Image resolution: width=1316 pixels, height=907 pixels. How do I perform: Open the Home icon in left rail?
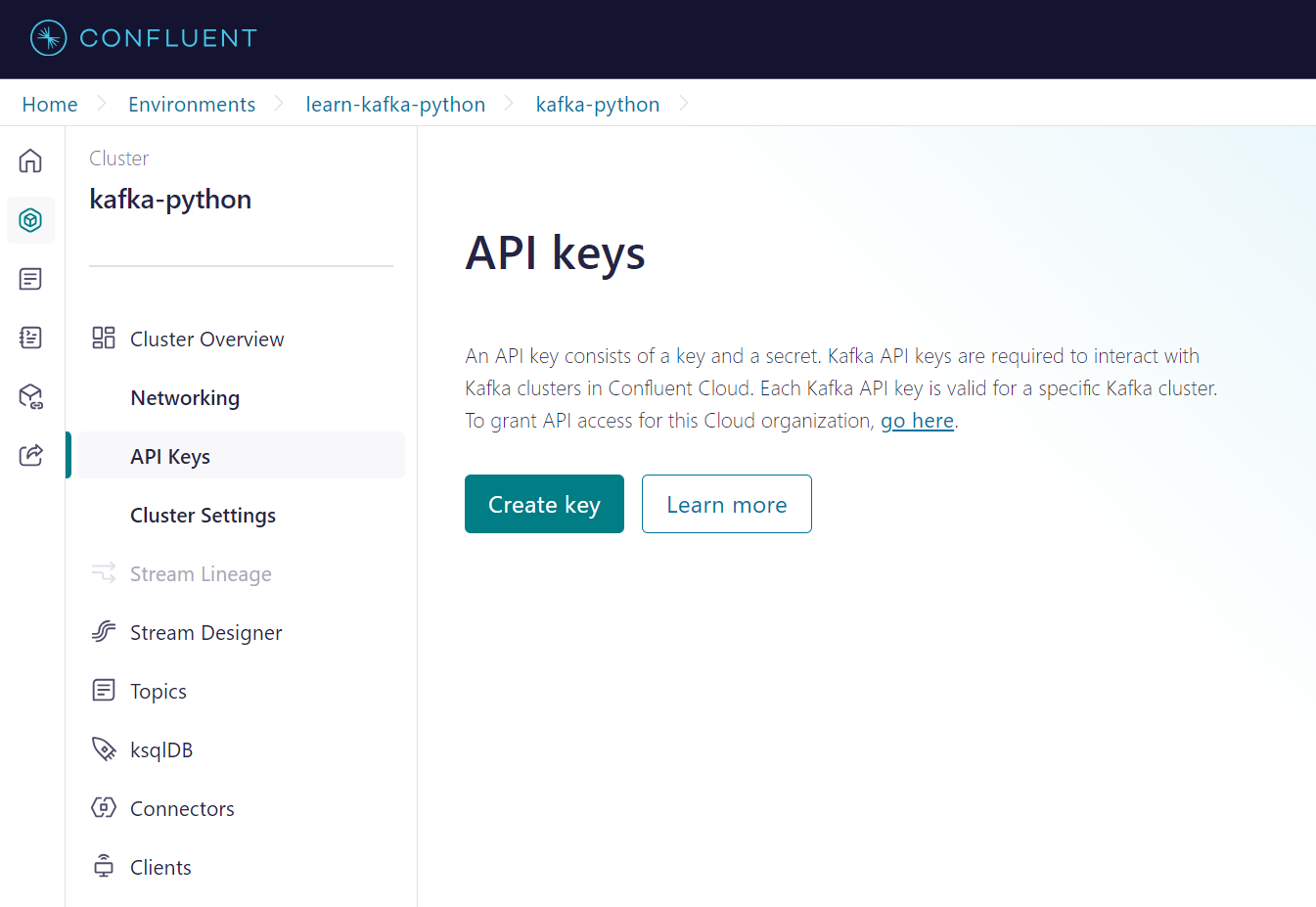pos(30,160)
